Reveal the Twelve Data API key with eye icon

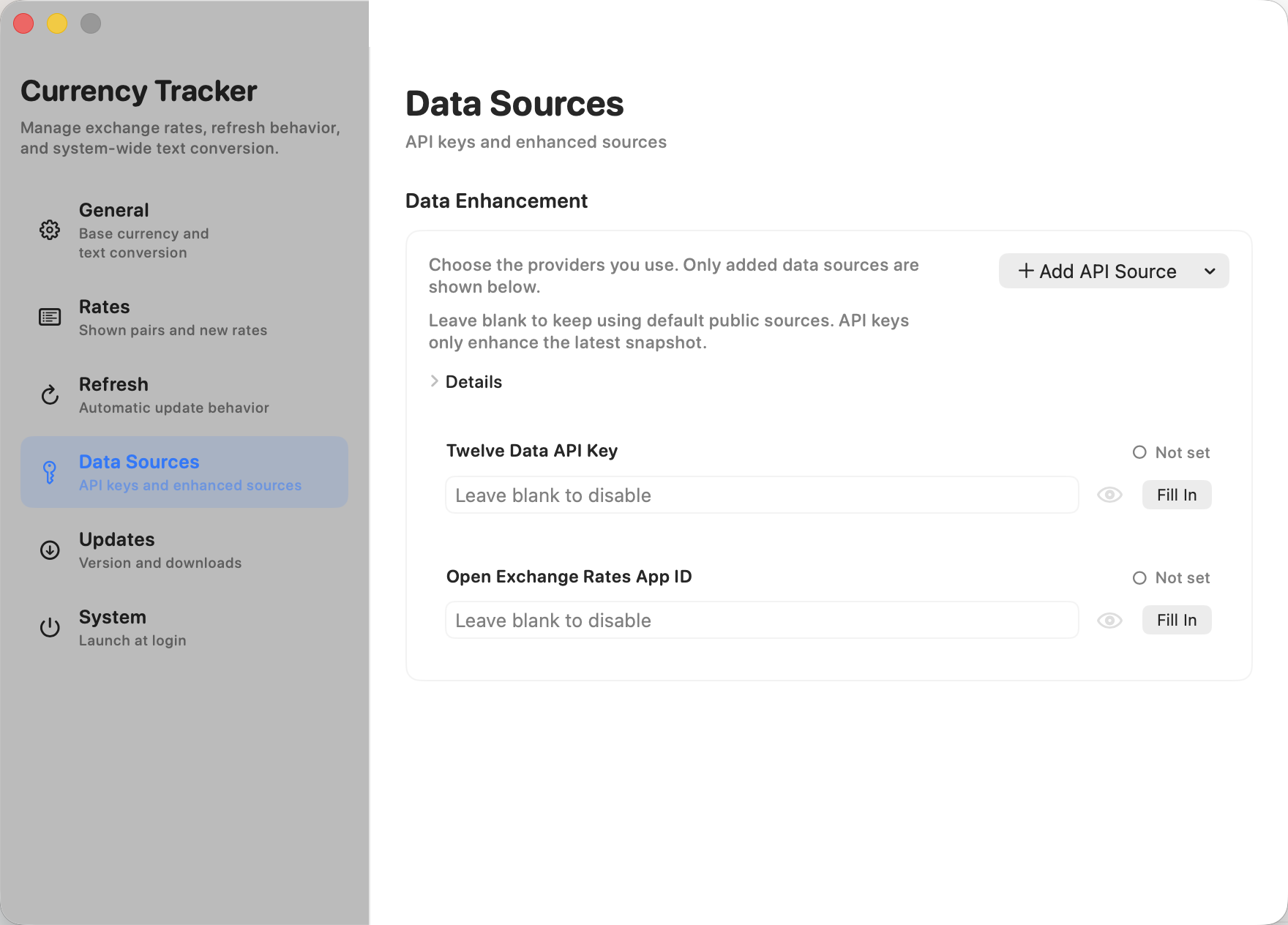click(1109, 495)
